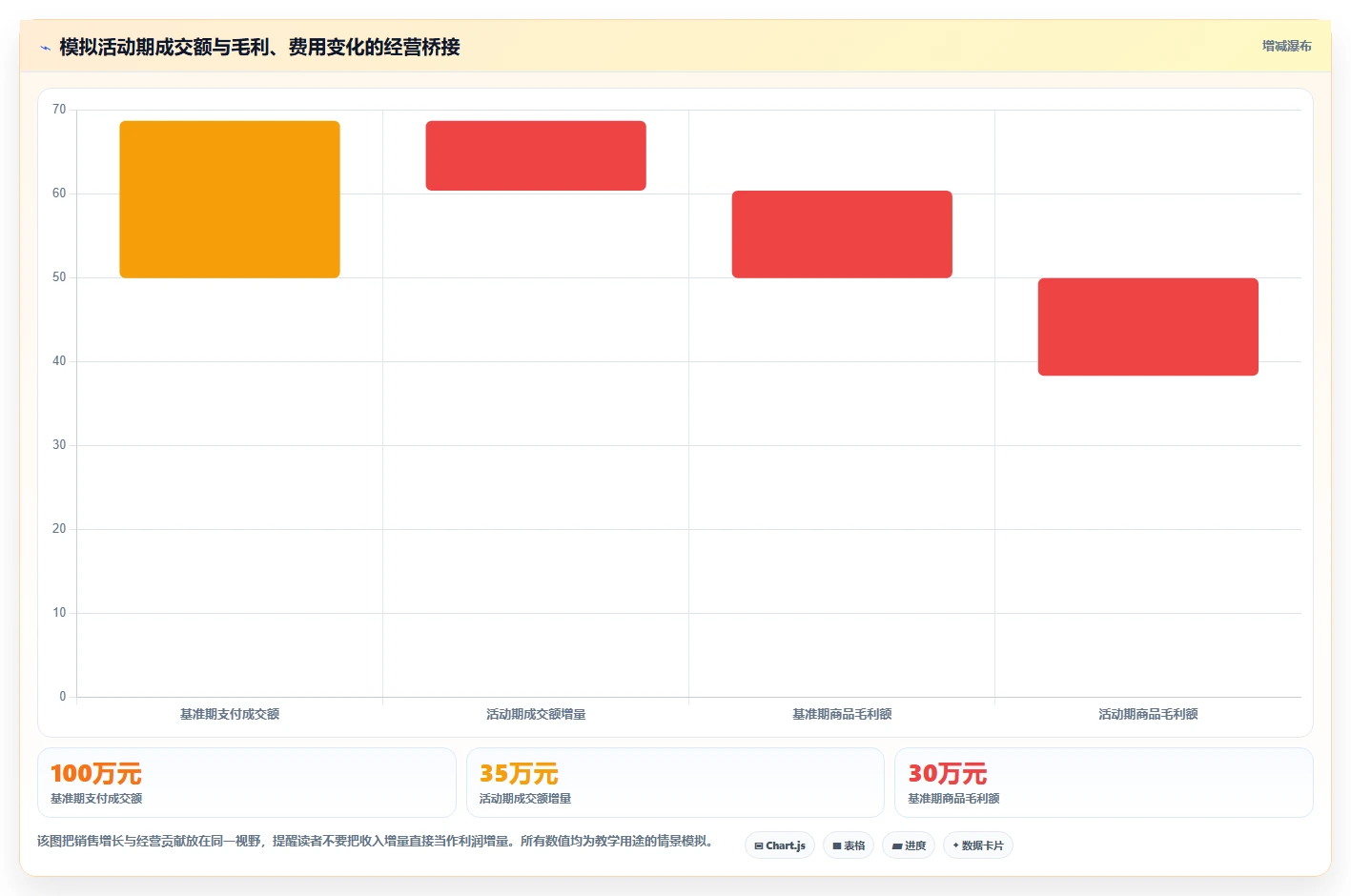Click the footer note starting 该图把销售增长
The height and width of the screenshot is (896, 1351).
tap(376, 841)
